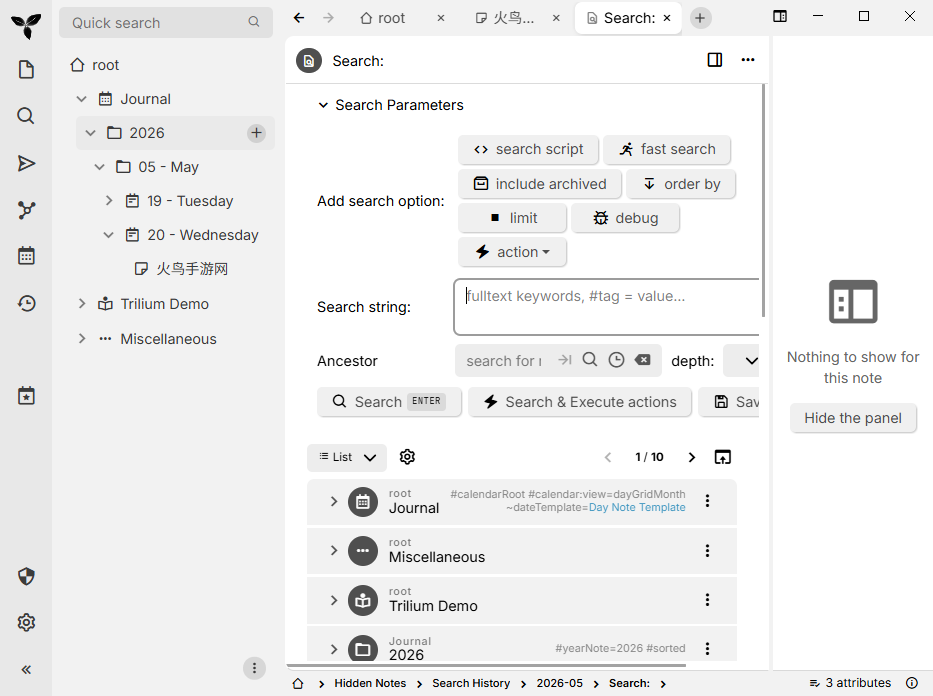Open today's journal note starred calendar icon

click(26, 396)
